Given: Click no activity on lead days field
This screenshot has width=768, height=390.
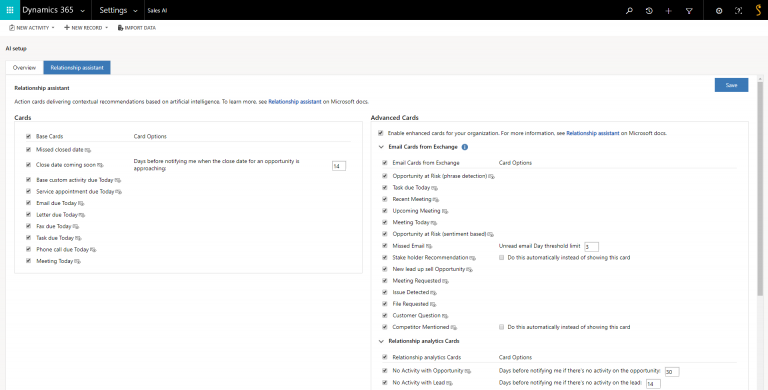Looking at the screenshot, I should click(653, 384).
